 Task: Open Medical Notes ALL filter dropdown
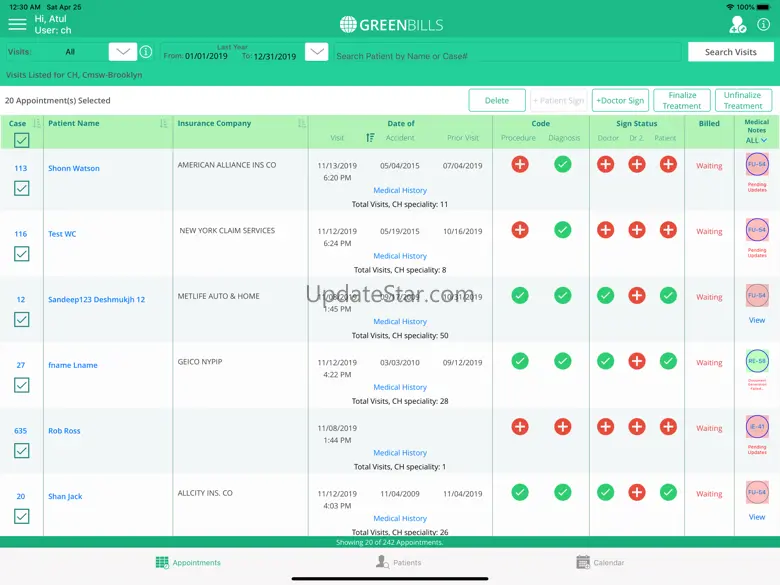pyautogui.click(x=756, y=140)
